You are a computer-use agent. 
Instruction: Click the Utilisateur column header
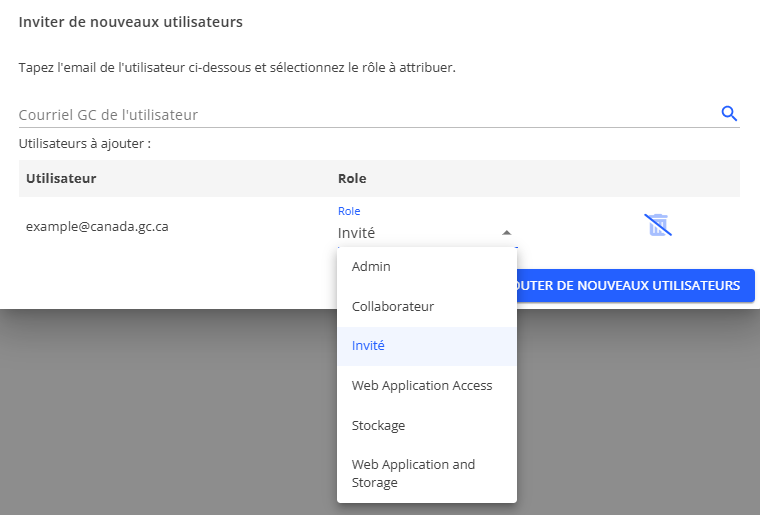point(61,178)
